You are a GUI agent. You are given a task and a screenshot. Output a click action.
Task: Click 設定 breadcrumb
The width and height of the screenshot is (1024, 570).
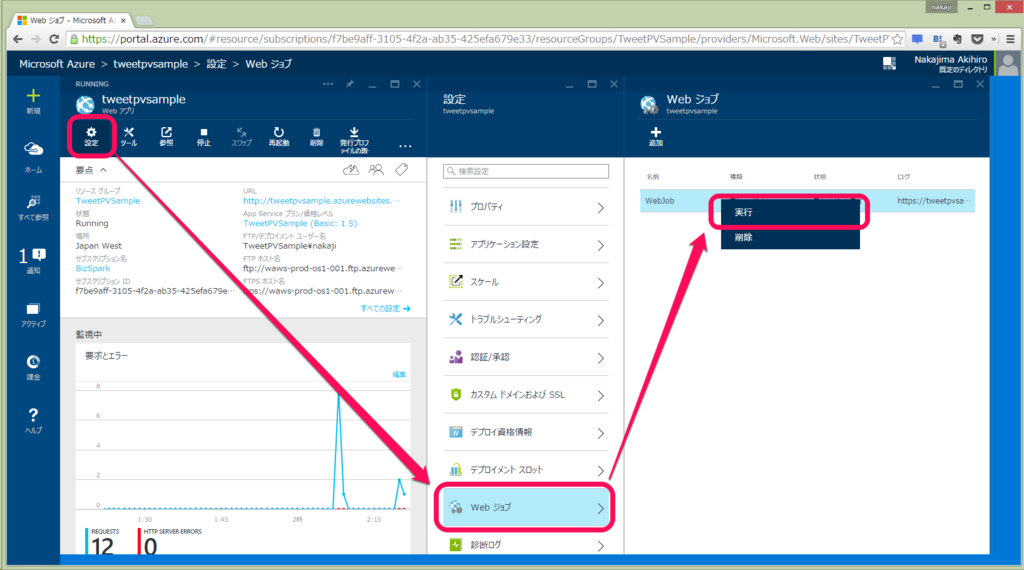pyautogui.click(x=216, y=64)
